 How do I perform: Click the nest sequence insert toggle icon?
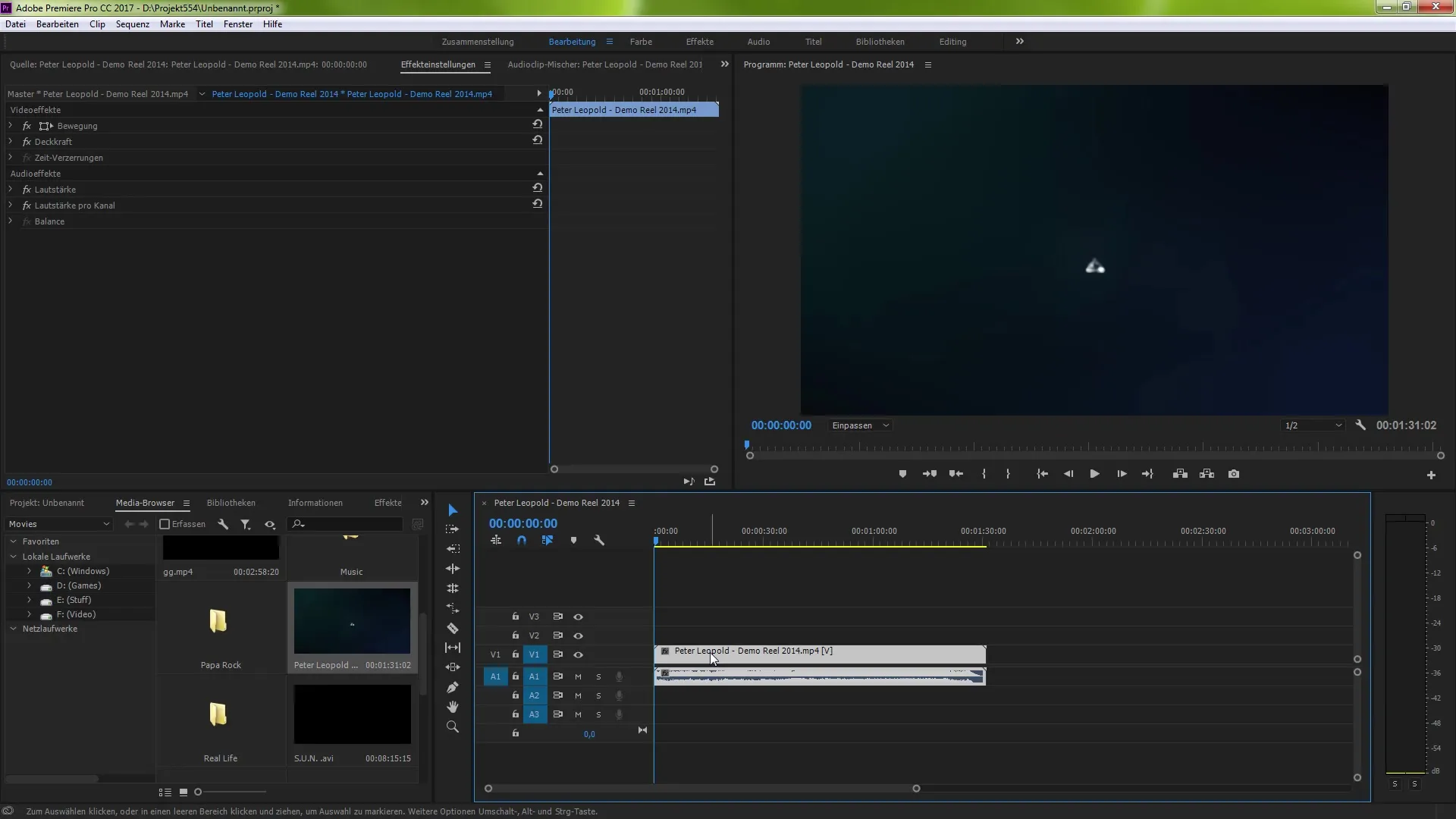coord(496,541)
